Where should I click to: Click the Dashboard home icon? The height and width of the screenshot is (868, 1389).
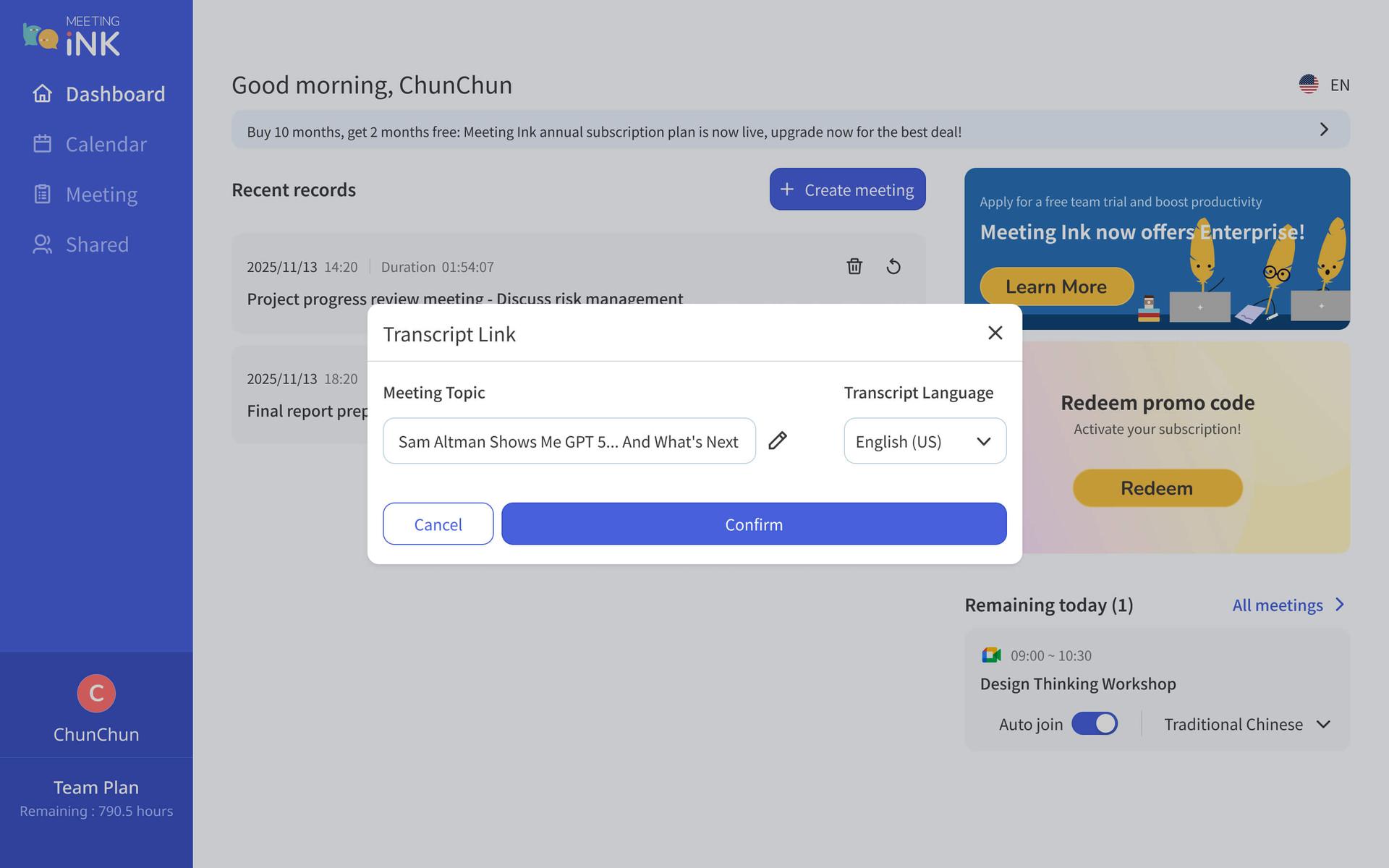pos(43,94)
